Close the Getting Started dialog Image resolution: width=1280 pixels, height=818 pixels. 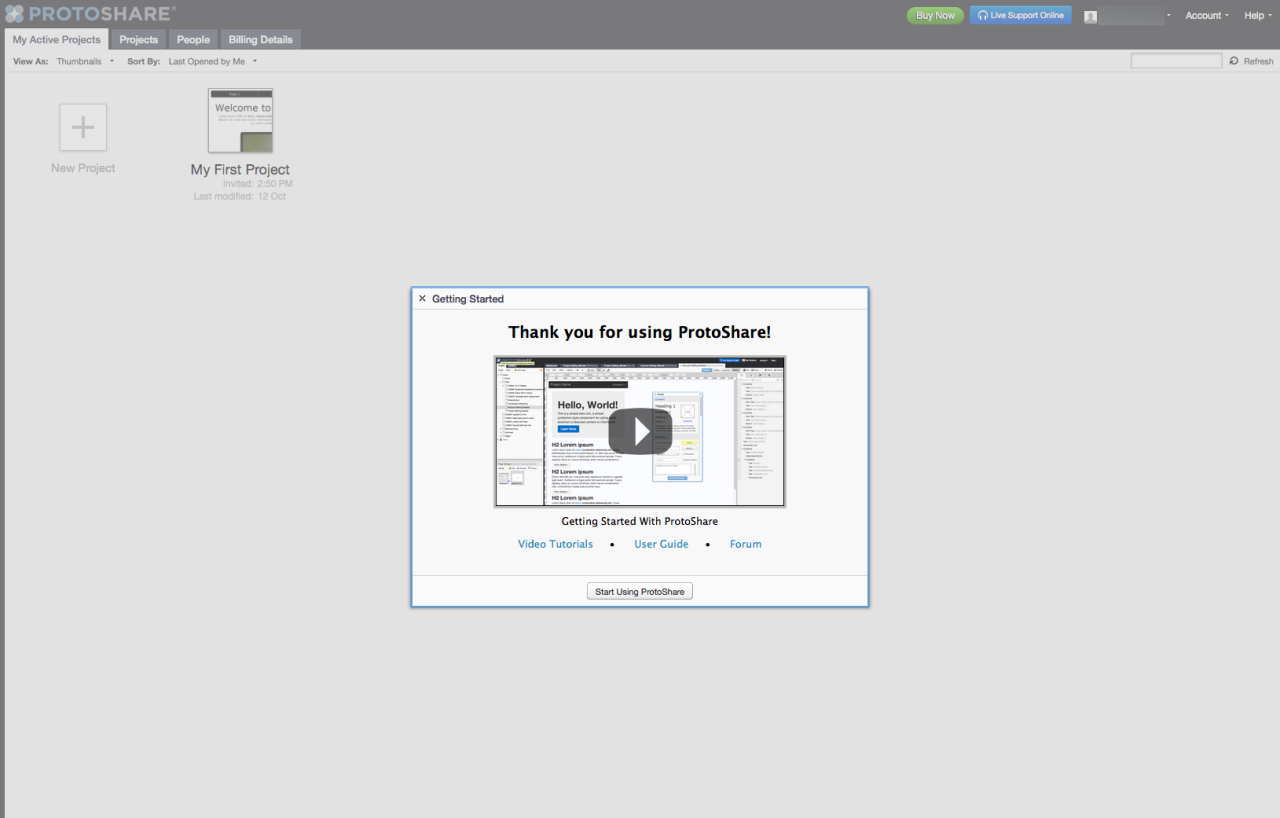(x=422, y=299)
